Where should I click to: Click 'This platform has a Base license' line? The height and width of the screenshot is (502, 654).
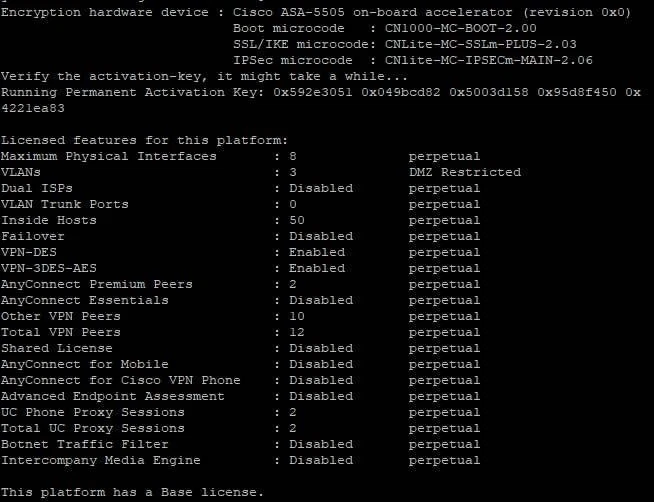pyautogui.click(x=132, y=492)
